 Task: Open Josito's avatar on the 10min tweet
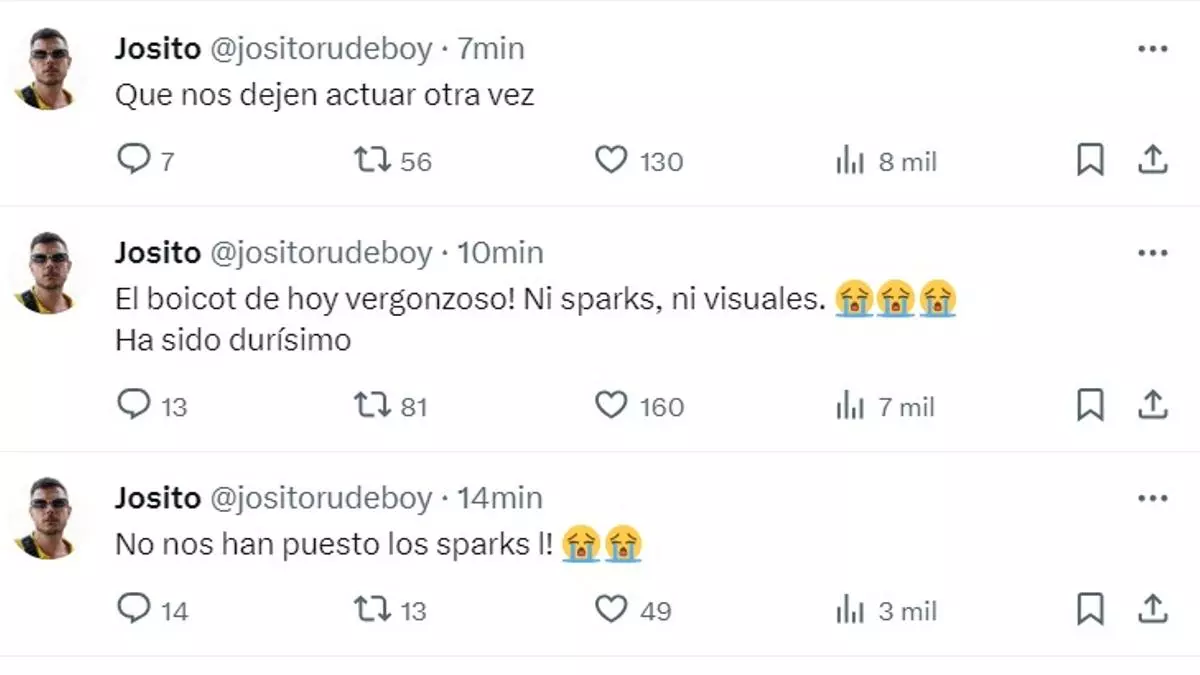click(47, 273)
